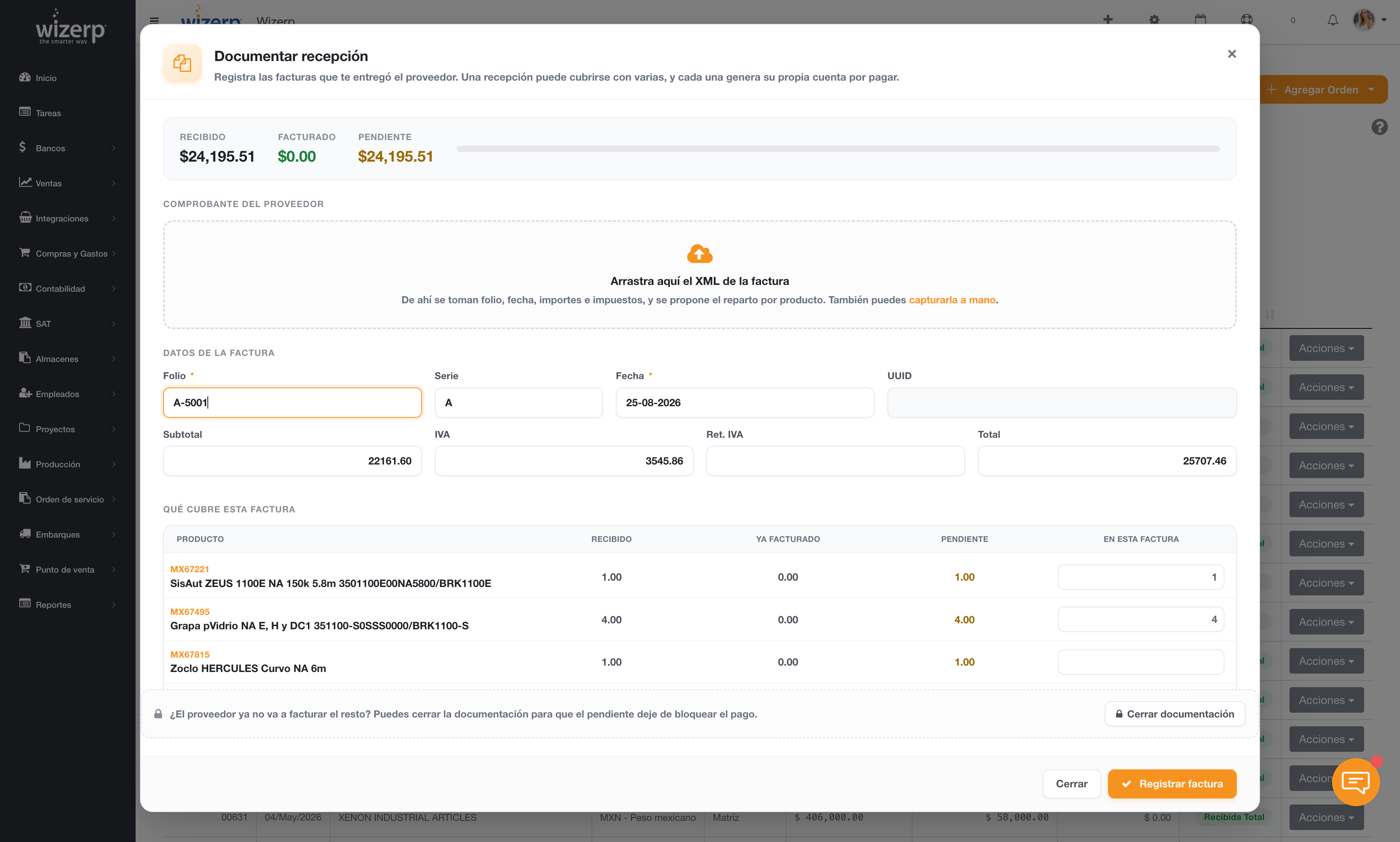Open the notifications bell in top bar
The image size is (1400, 842).
(1333, 20)
